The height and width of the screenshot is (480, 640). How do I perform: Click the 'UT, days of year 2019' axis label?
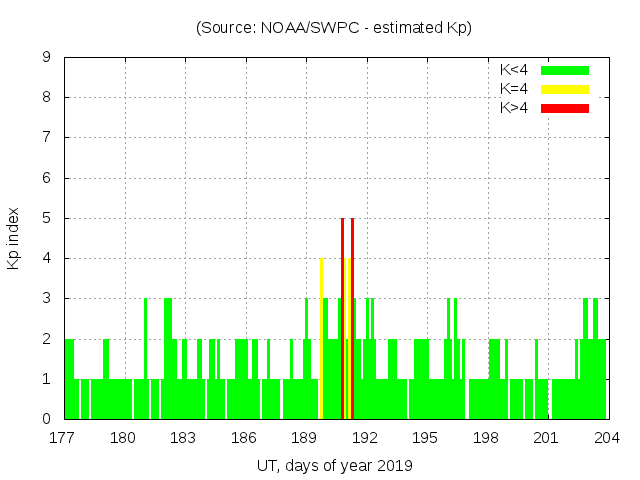(334, 465)
